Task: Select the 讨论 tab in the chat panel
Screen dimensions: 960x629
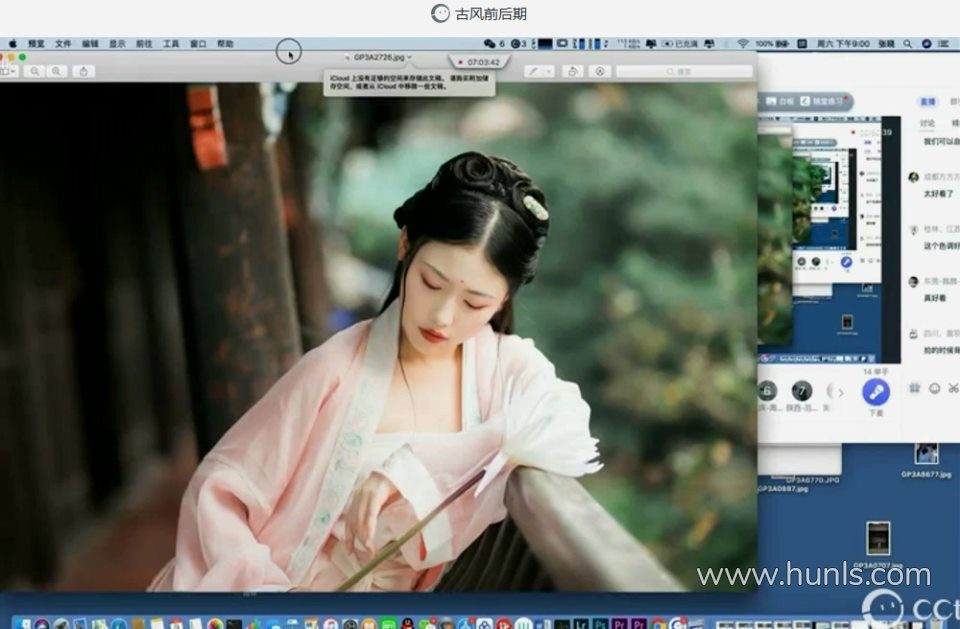Action: 928,123
